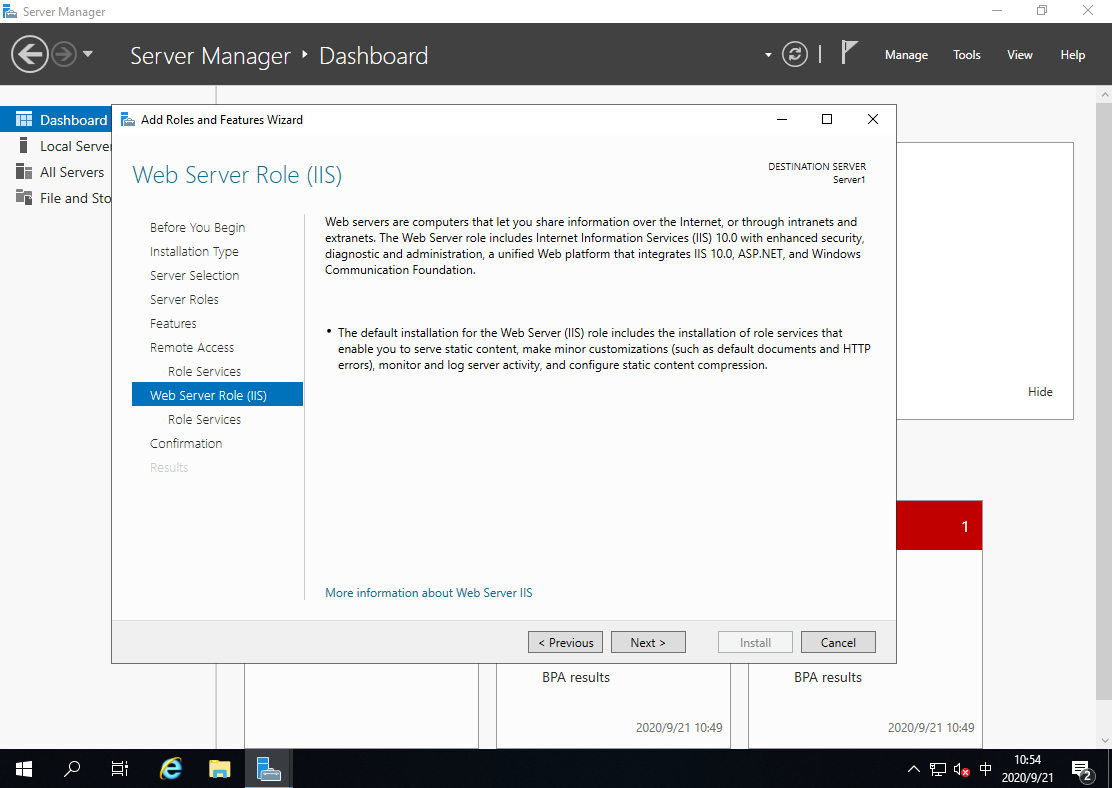
Task: Click the Cancel button in wizard
Action: point(838,642)
